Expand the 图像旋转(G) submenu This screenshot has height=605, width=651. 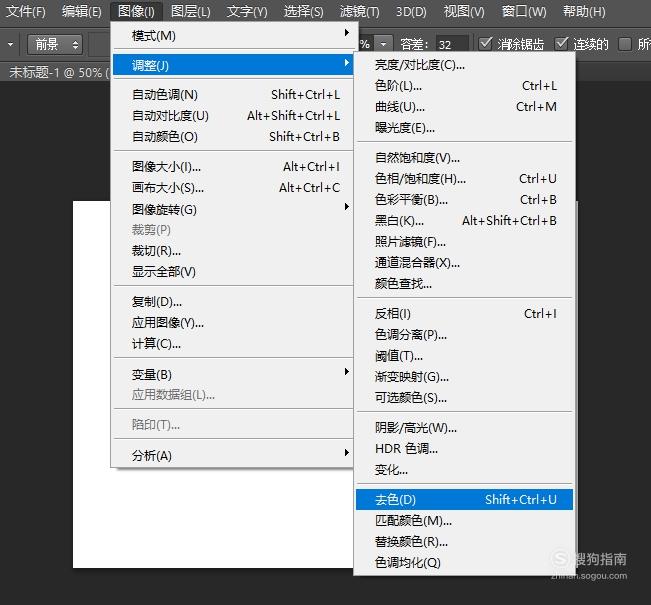(233, 209)
